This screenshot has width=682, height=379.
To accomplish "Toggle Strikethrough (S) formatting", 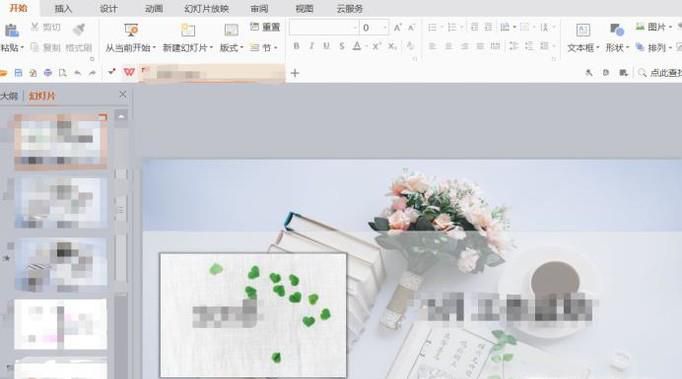I will click(x=342, y=46).
